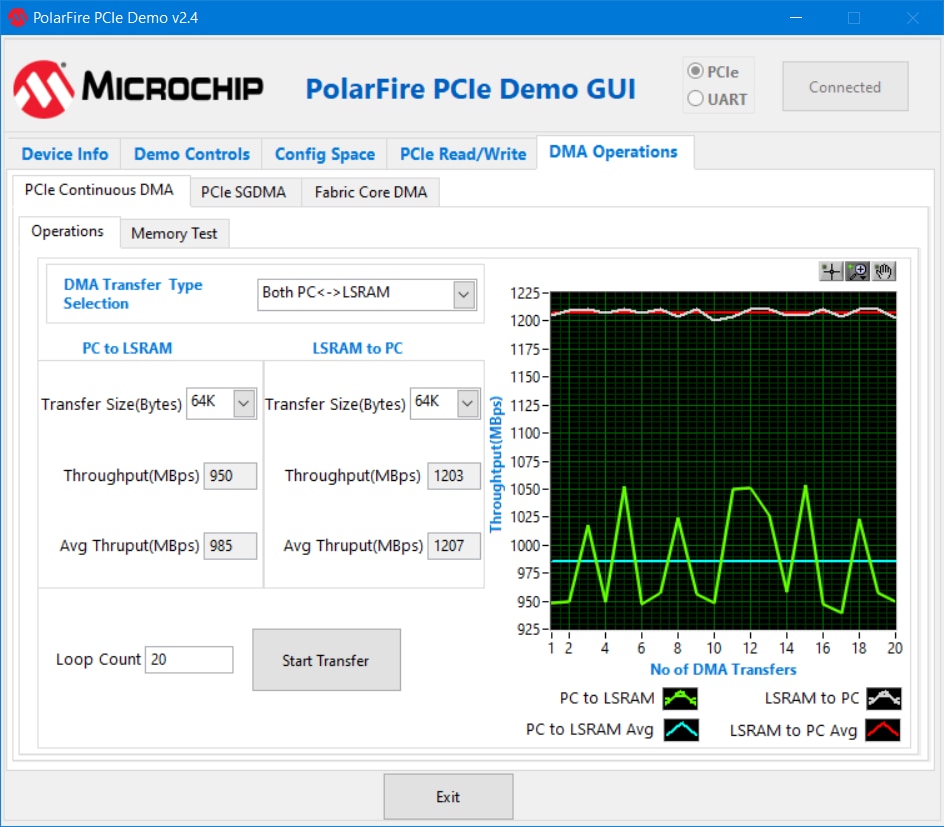Minimize the PolarFire PCIe Demo window
Image resolution: width=944 pixels, height=827 pixels.
(796, 17)
